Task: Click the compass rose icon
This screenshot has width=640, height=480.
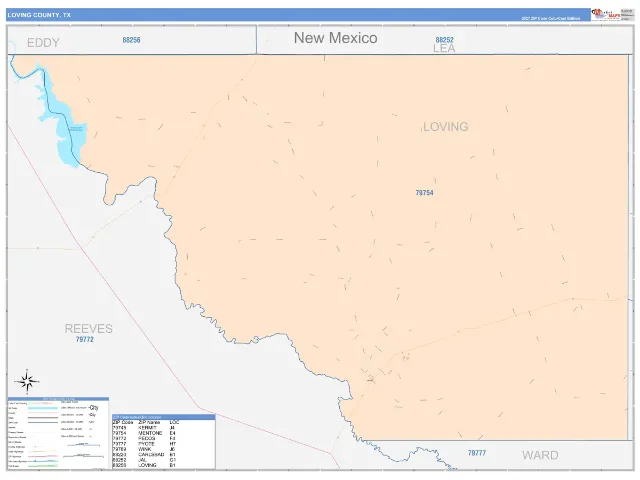Action: pos(27,382)
